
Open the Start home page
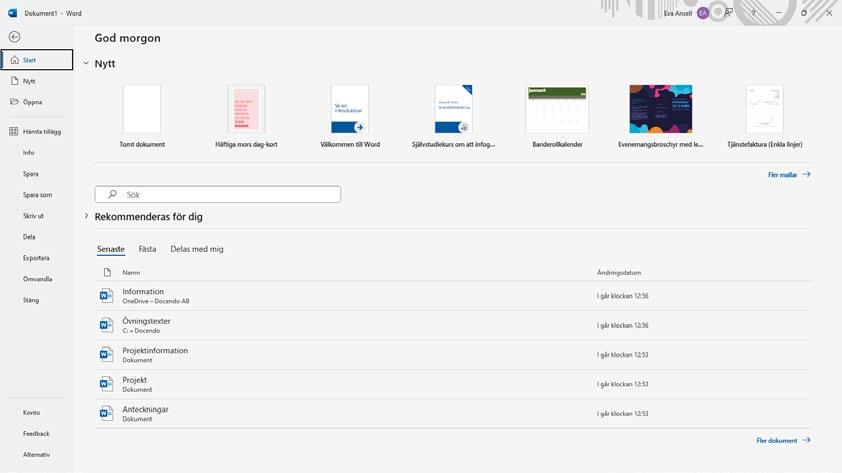37,60
